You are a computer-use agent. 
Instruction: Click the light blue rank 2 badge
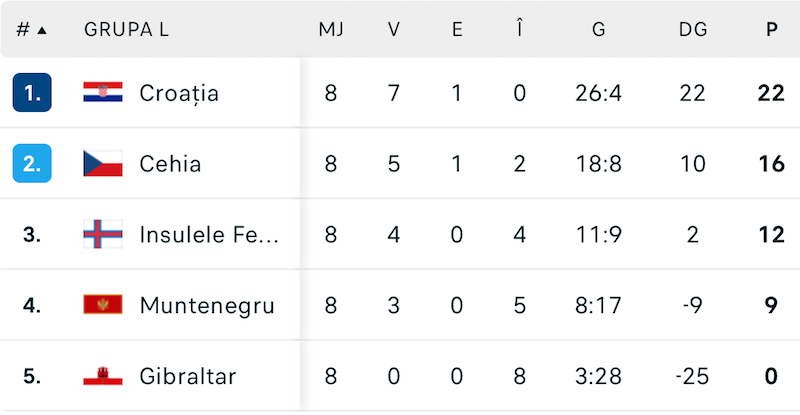(32, 163)
